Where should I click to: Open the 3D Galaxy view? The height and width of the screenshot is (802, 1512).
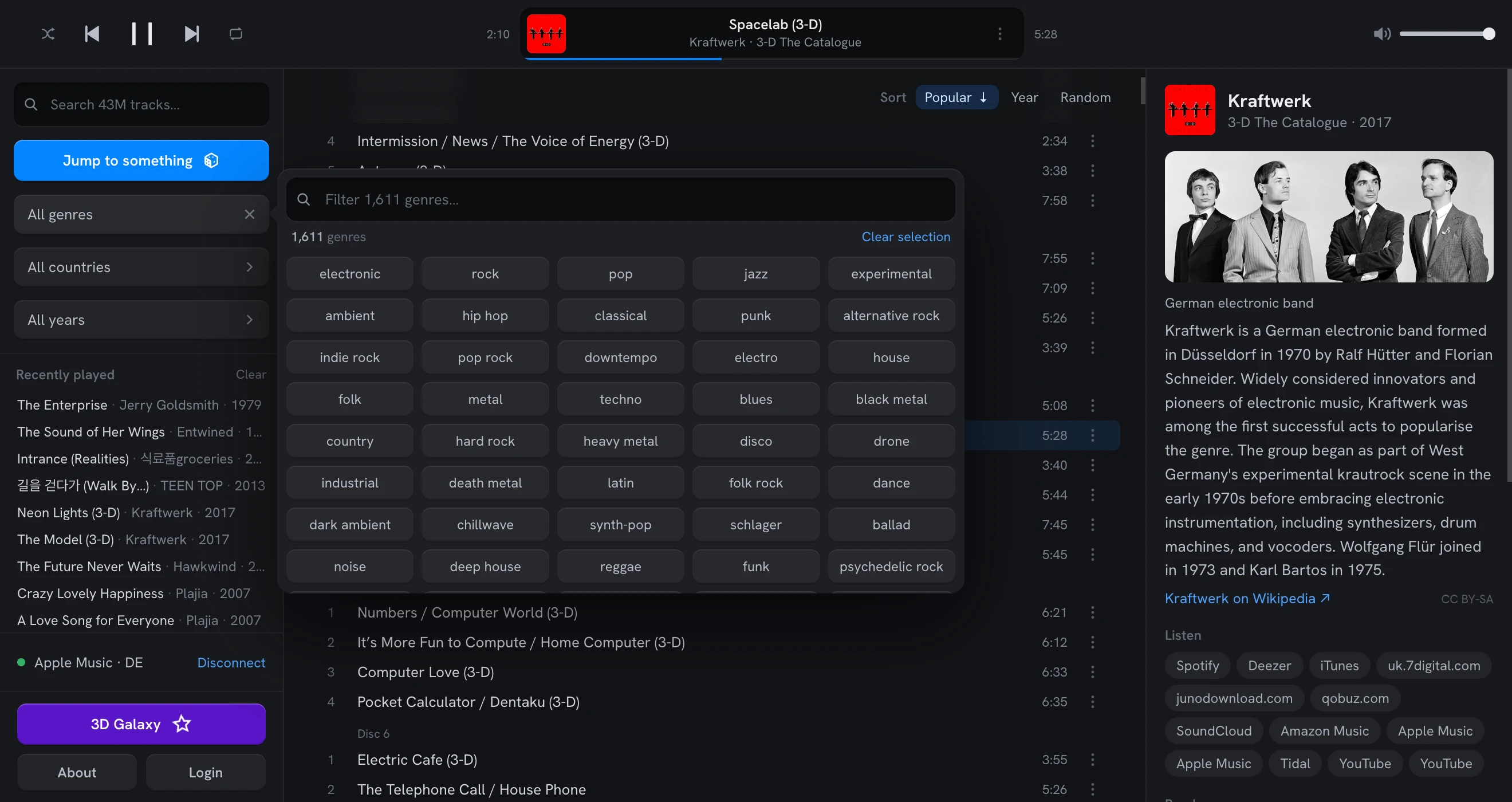pos(141,724)
